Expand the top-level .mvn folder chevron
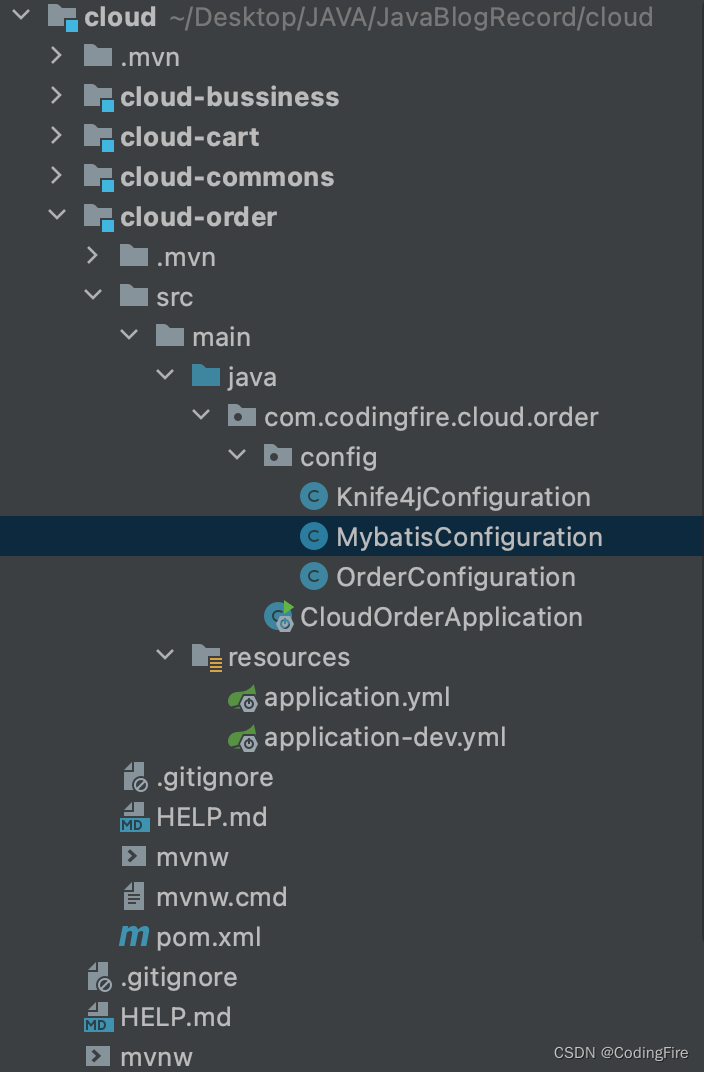 57,55
